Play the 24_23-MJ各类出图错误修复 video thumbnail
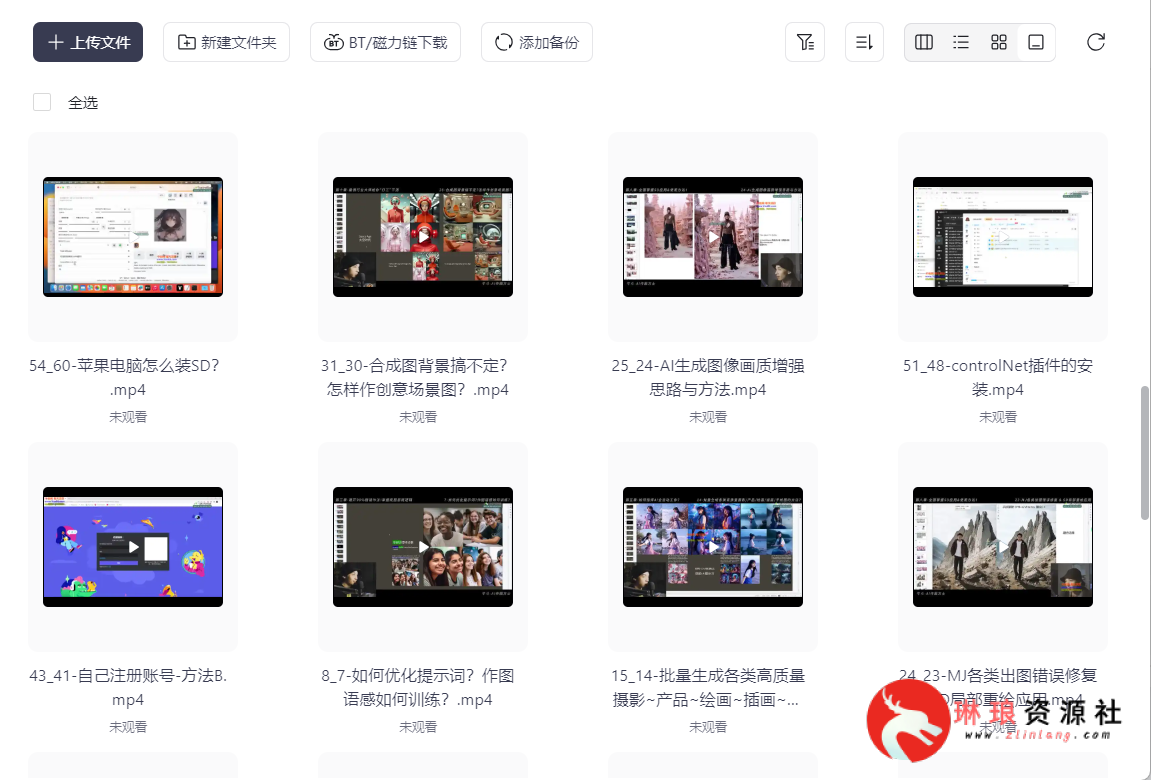The height and width of the screenshot is (780, 1151). [1003, 547]
